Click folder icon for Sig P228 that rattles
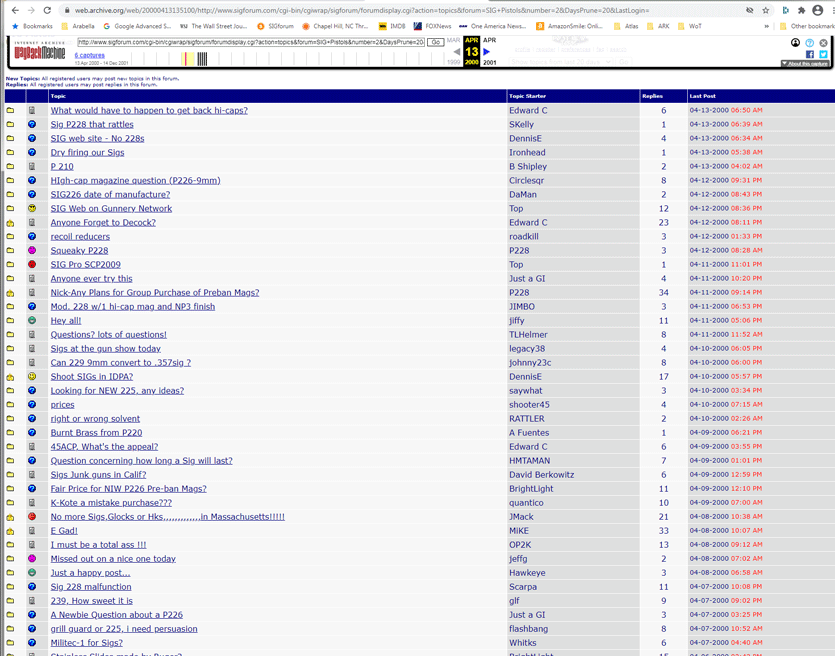Viewport: 835px width, 656px height. click(x=10, y=124)
